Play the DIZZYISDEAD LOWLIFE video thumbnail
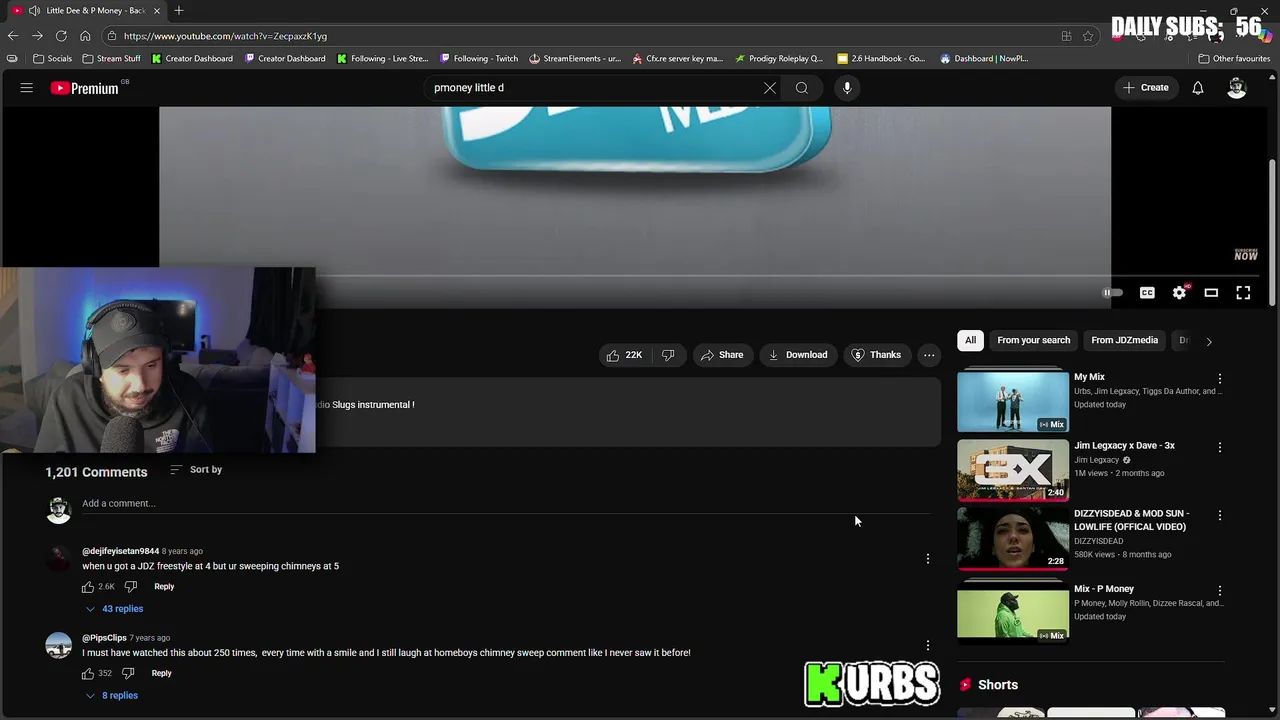Screen dimensions: 1280x720 coord(1013,537)
